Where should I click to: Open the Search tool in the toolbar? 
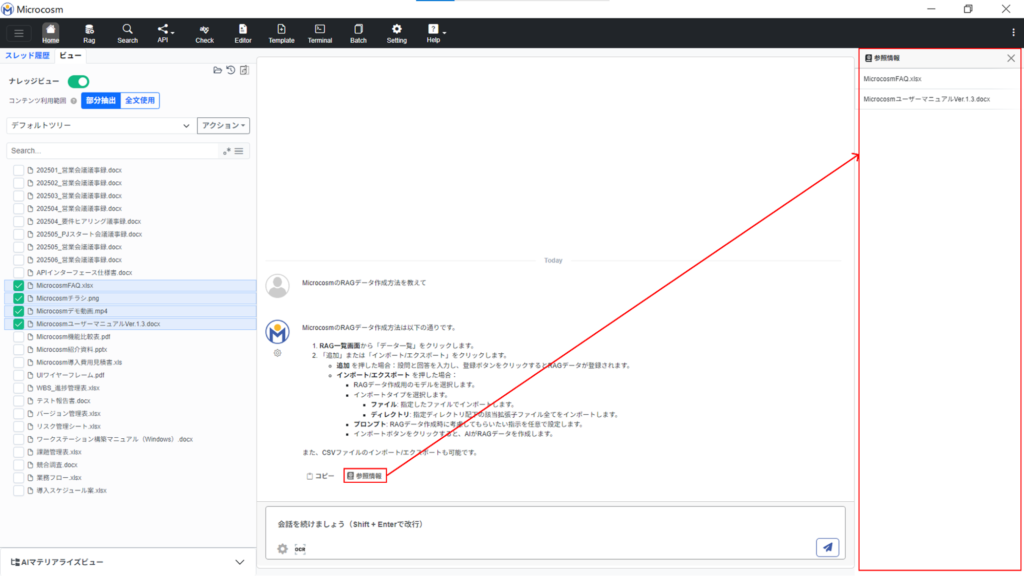point(127,33)
